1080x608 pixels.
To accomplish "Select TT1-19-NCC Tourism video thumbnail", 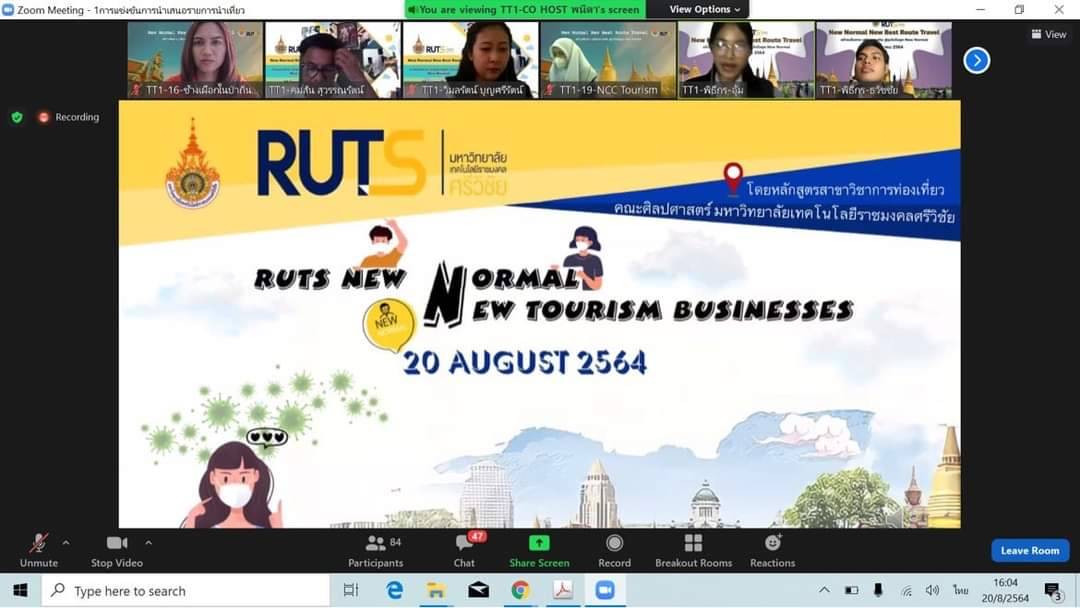I will click(608, 60).
